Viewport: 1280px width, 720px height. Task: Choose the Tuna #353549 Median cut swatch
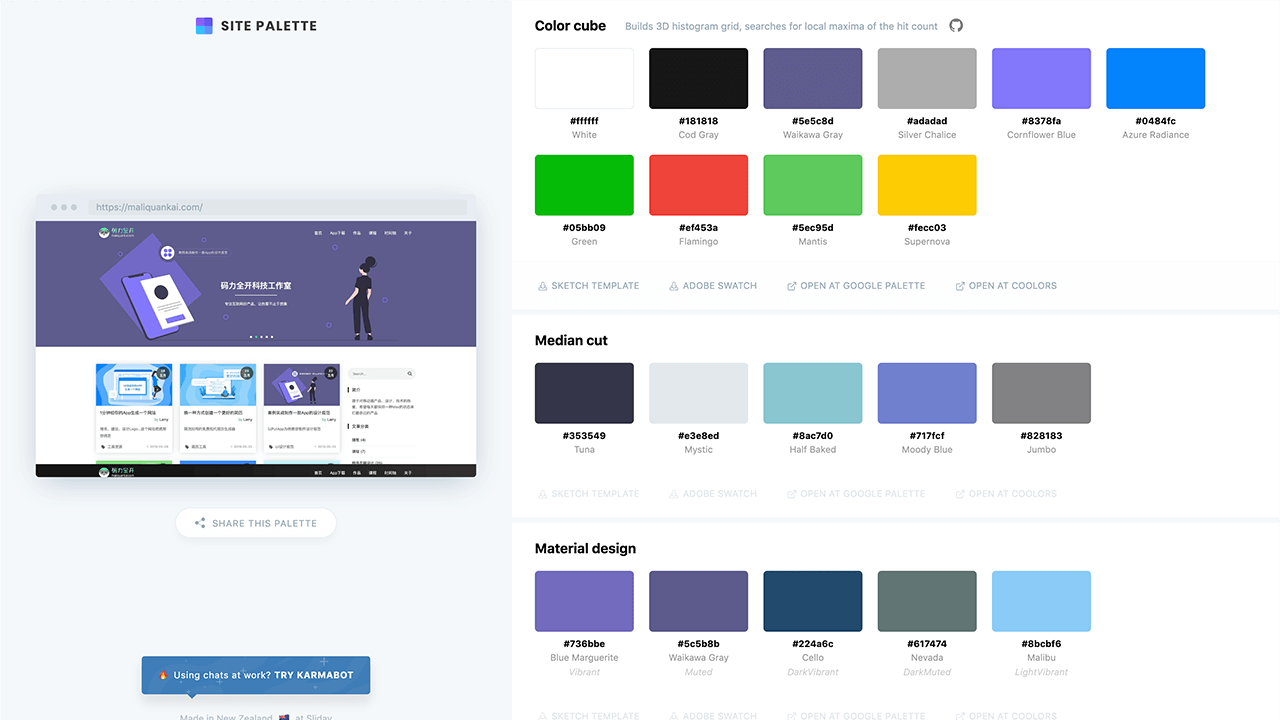[584, 393]
